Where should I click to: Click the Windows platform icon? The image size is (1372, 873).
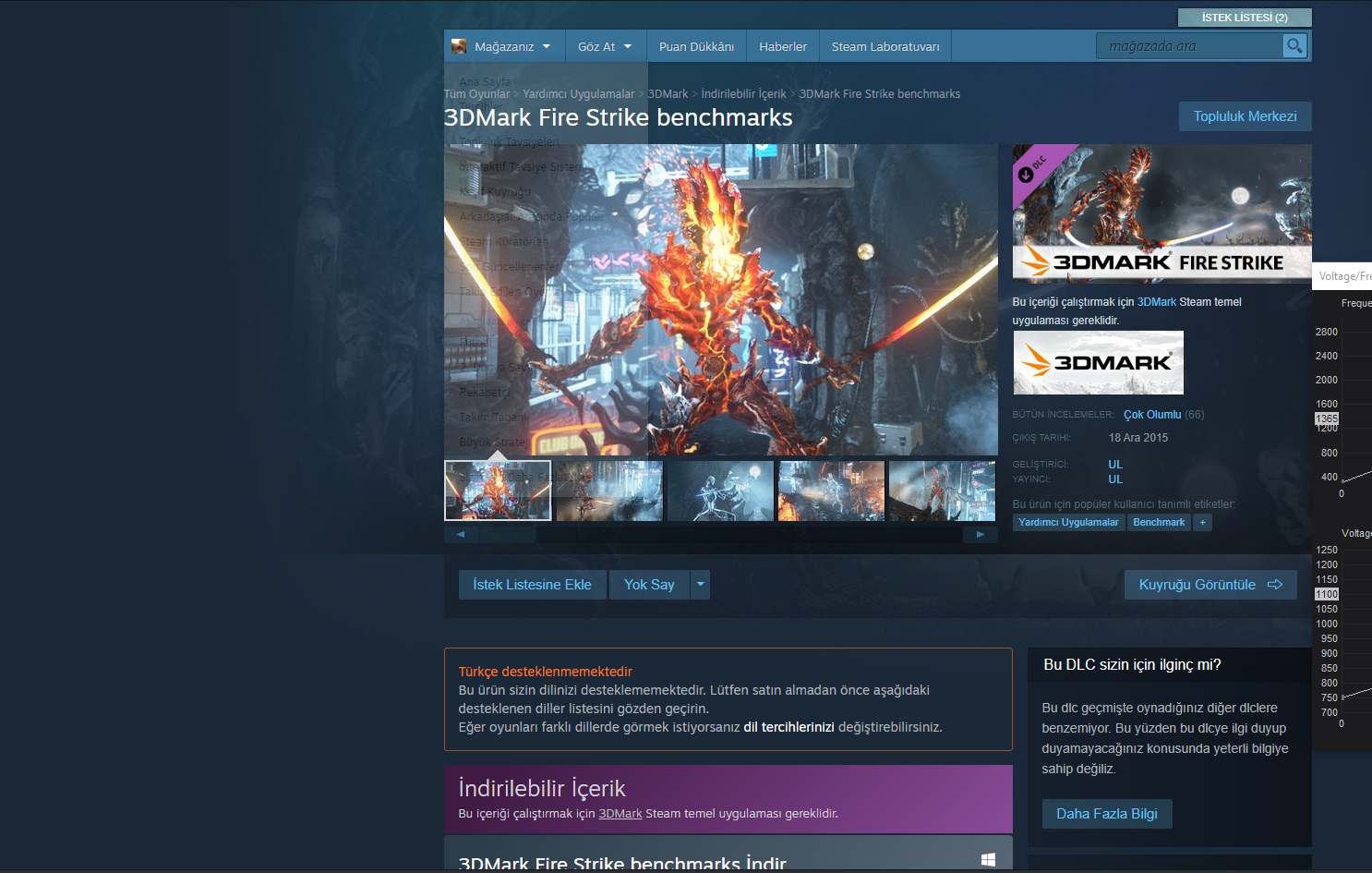coord(988,860)
